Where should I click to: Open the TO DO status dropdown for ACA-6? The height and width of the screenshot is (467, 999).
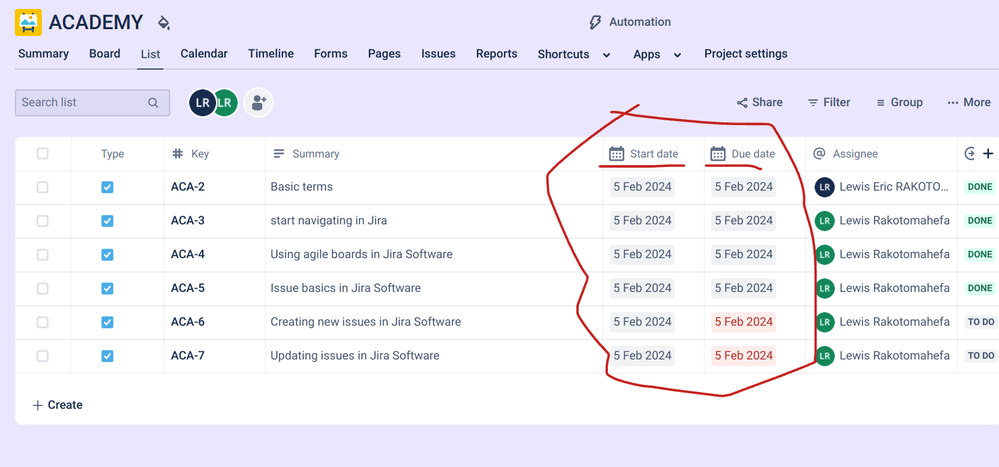tap(981, 322)
